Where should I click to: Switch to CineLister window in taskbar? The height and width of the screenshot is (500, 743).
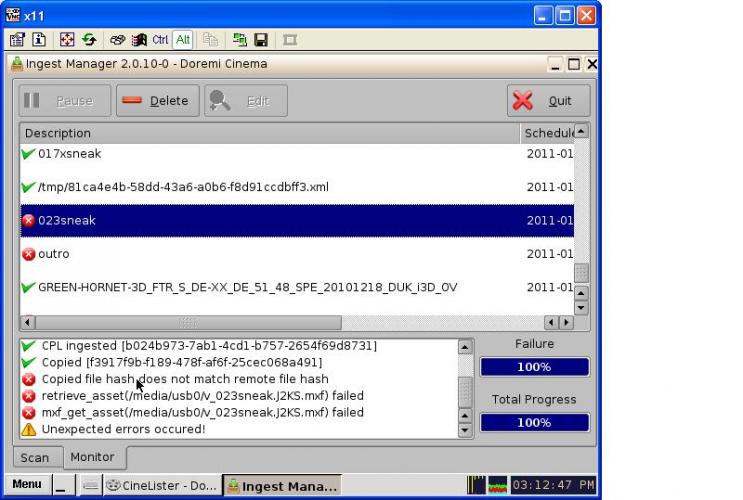coord(160,486)
